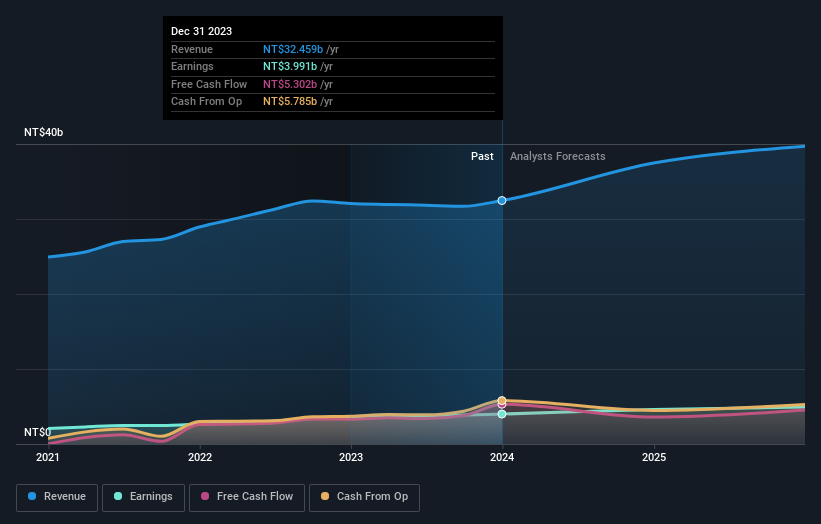Toggle the Revenue legend series

57,497
